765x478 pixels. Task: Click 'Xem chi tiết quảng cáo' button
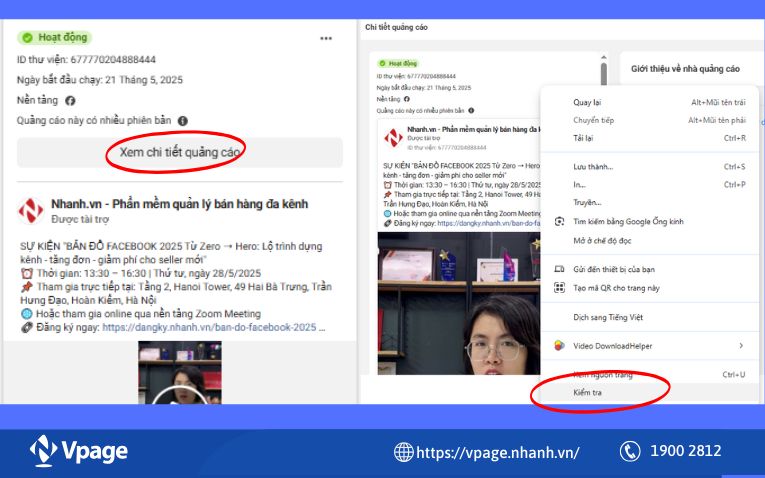coord(180,152)
